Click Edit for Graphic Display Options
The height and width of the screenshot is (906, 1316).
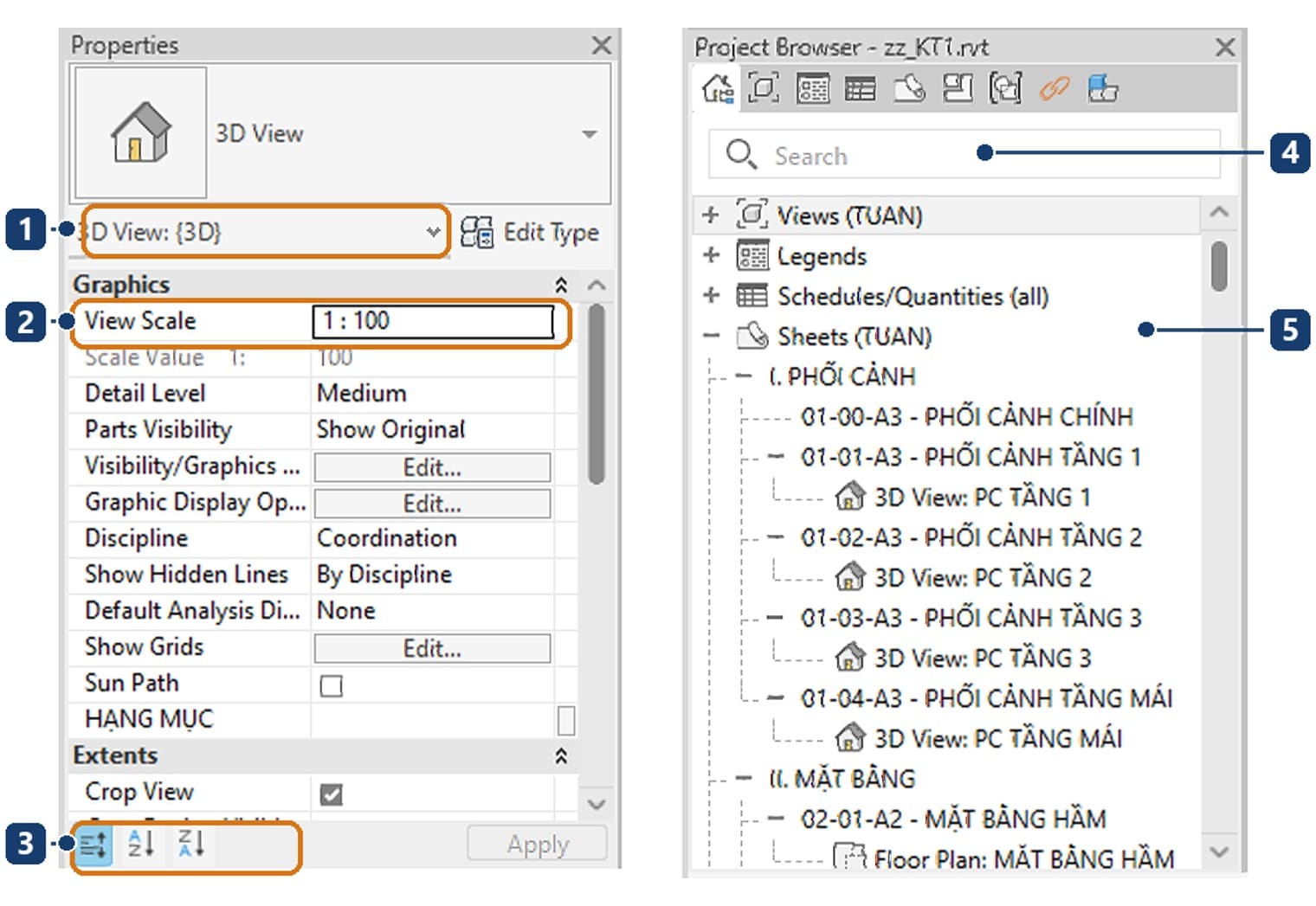coord(432,504)
